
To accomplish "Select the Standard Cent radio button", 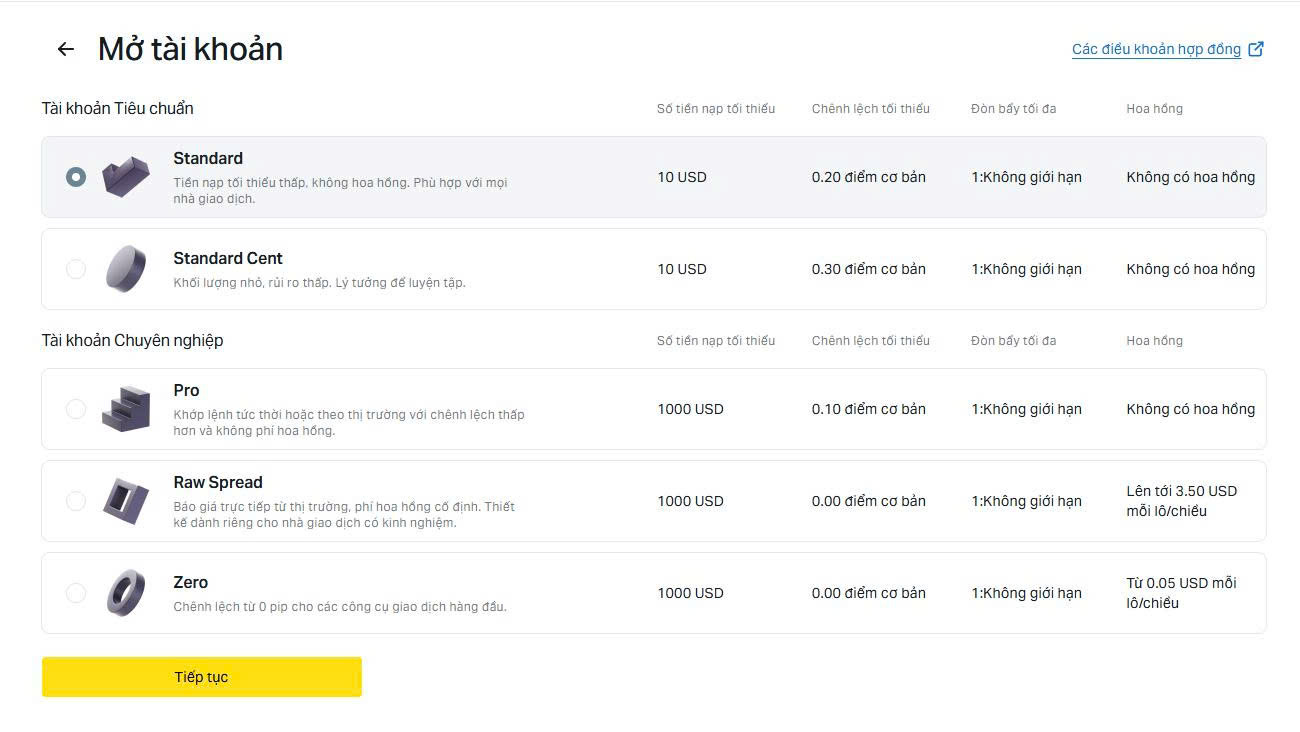I will tap(76, 269).
